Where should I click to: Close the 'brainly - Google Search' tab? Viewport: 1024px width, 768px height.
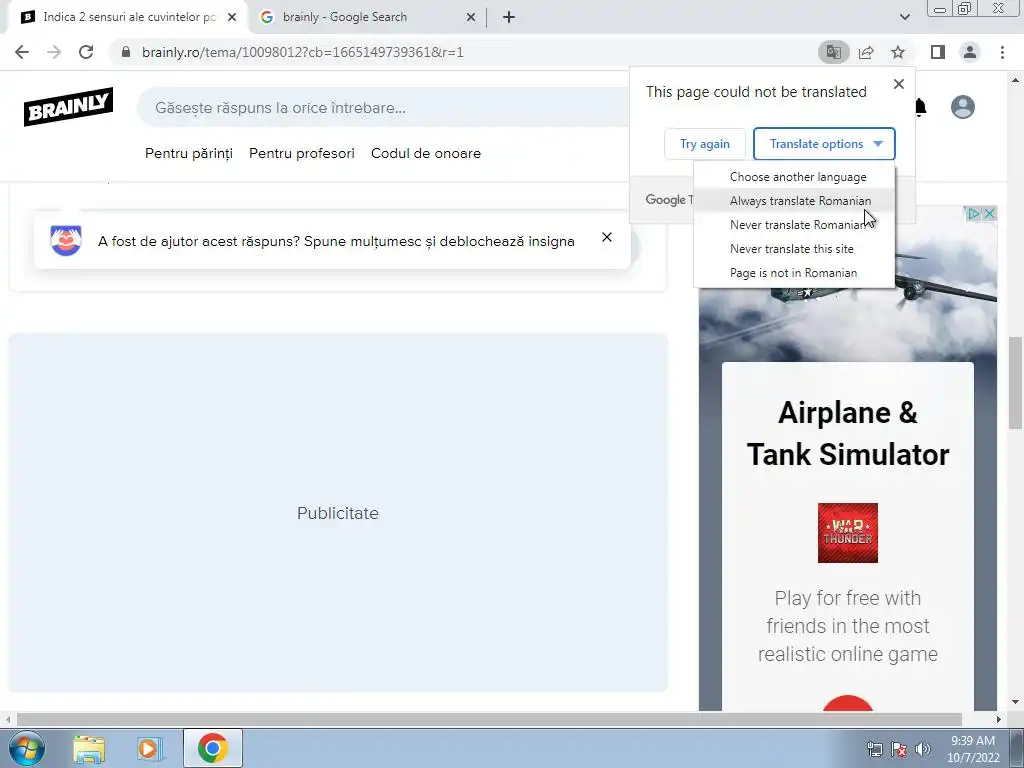(471, 17)
